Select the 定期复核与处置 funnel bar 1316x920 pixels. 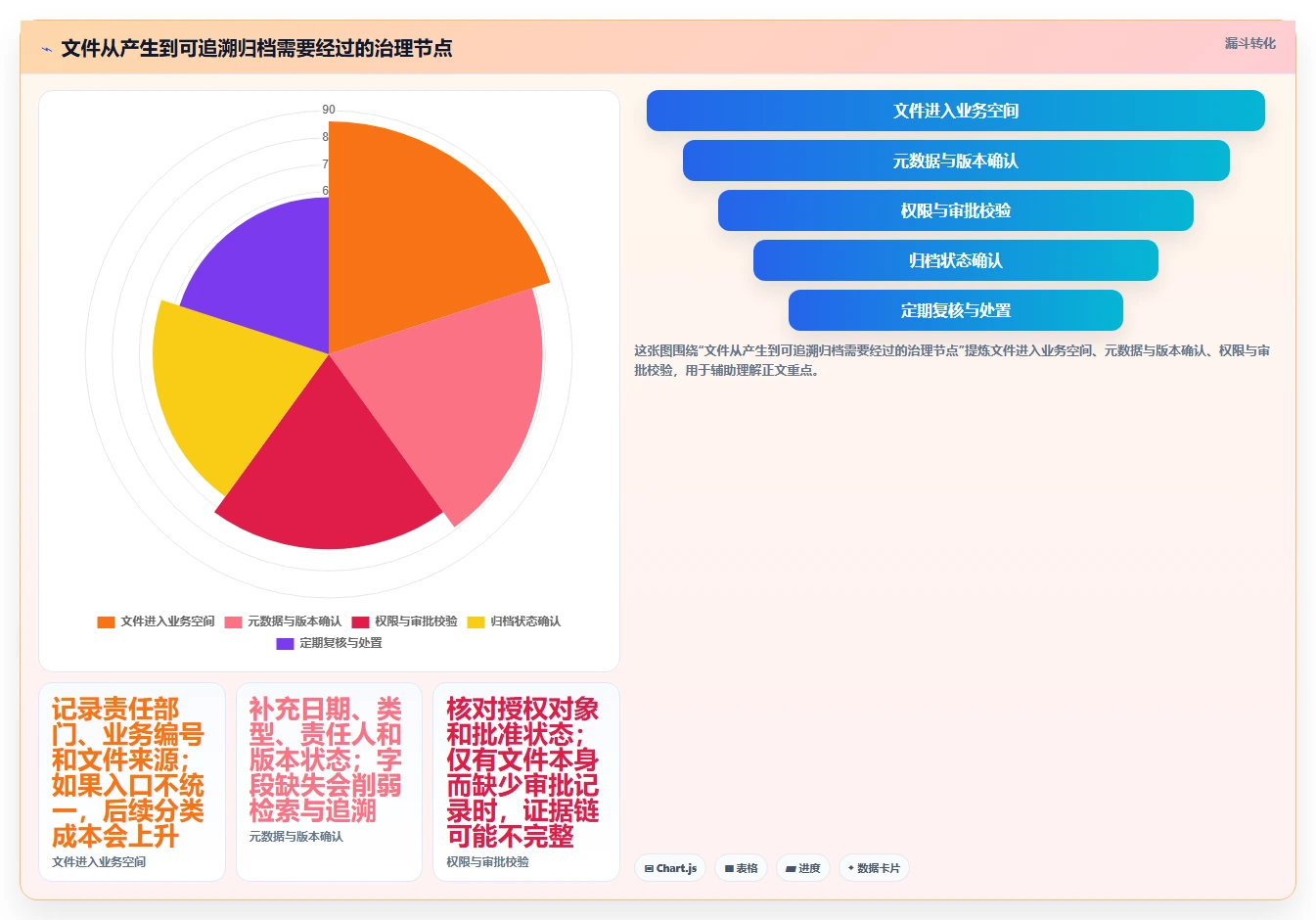pos(955,310)
